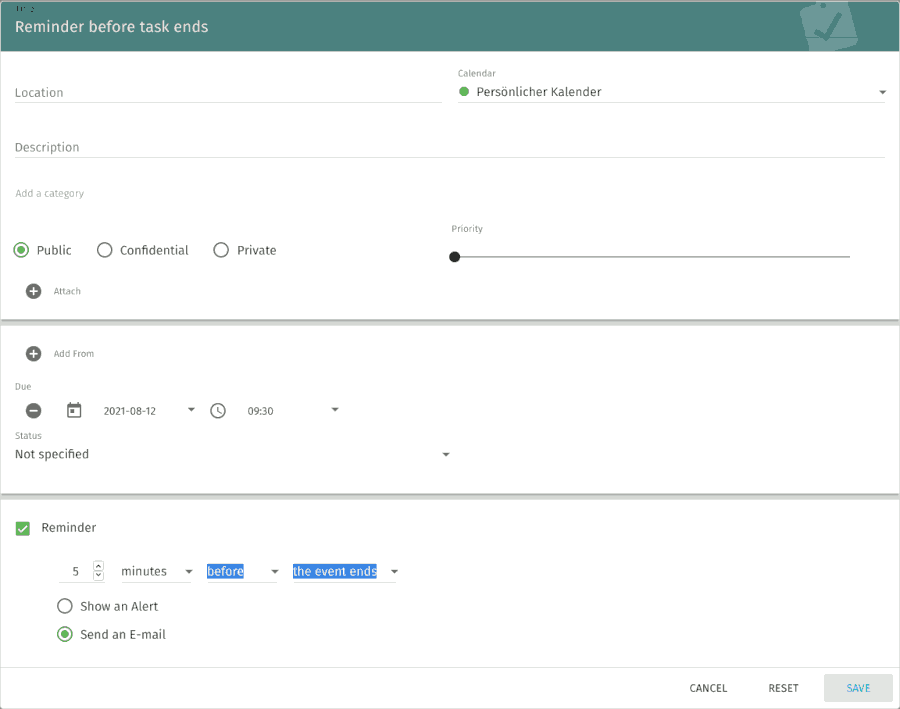Click the Add From plus icon

[33, 354]
